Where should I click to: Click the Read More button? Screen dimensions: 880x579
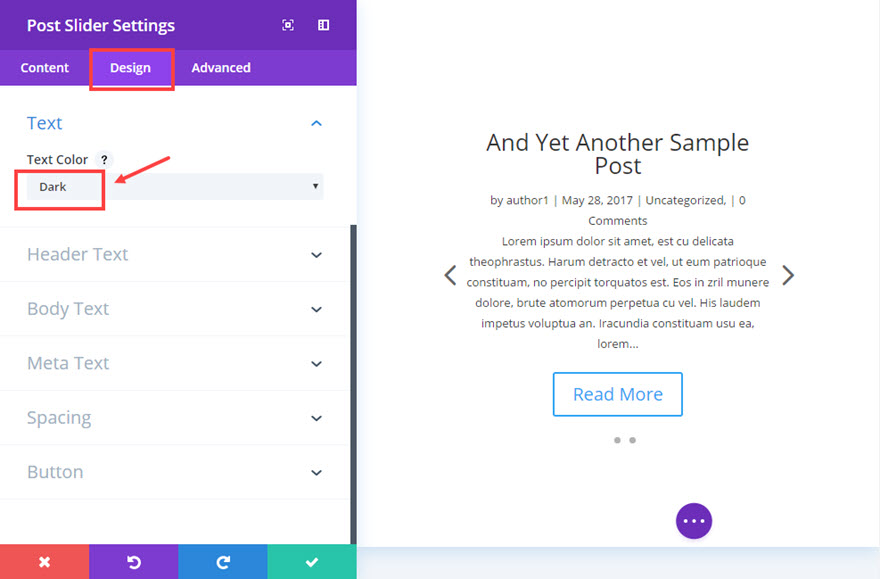click(617, 394)
